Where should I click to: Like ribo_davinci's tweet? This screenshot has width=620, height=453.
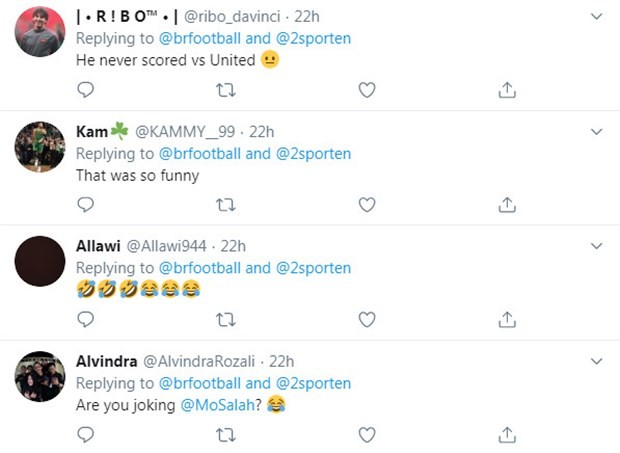click(367, 90)
